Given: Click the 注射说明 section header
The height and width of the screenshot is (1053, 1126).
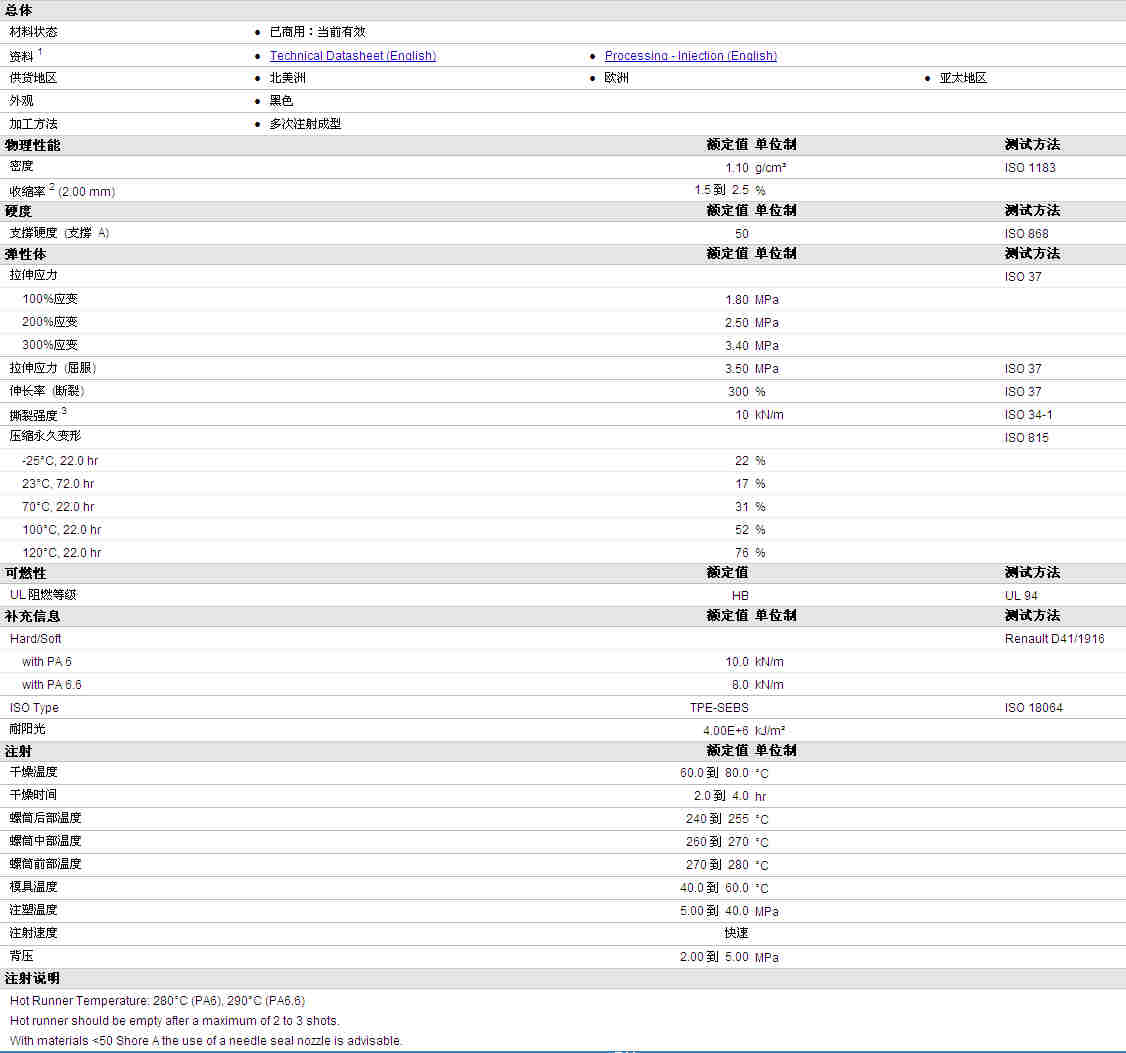Looking at the screenshot, I should click(32, 978).
